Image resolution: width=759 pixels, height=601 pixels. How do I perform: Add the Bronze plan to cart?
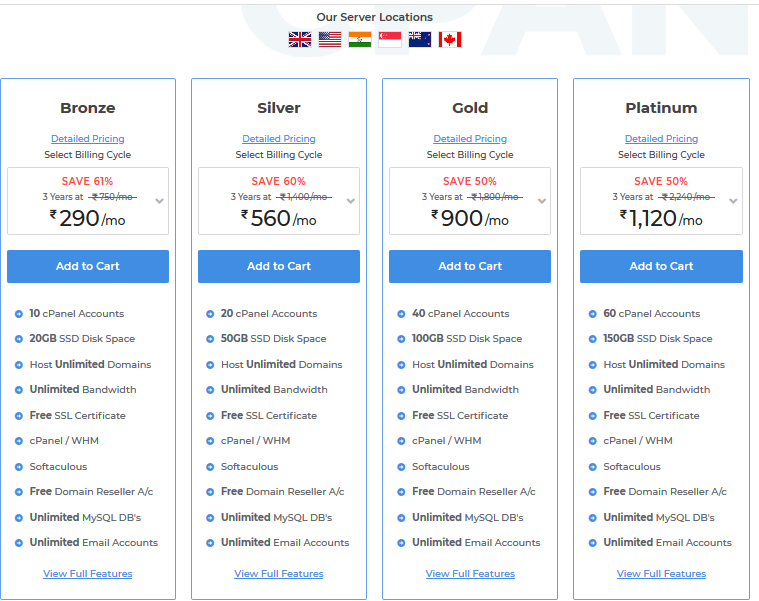coord(88,266)
